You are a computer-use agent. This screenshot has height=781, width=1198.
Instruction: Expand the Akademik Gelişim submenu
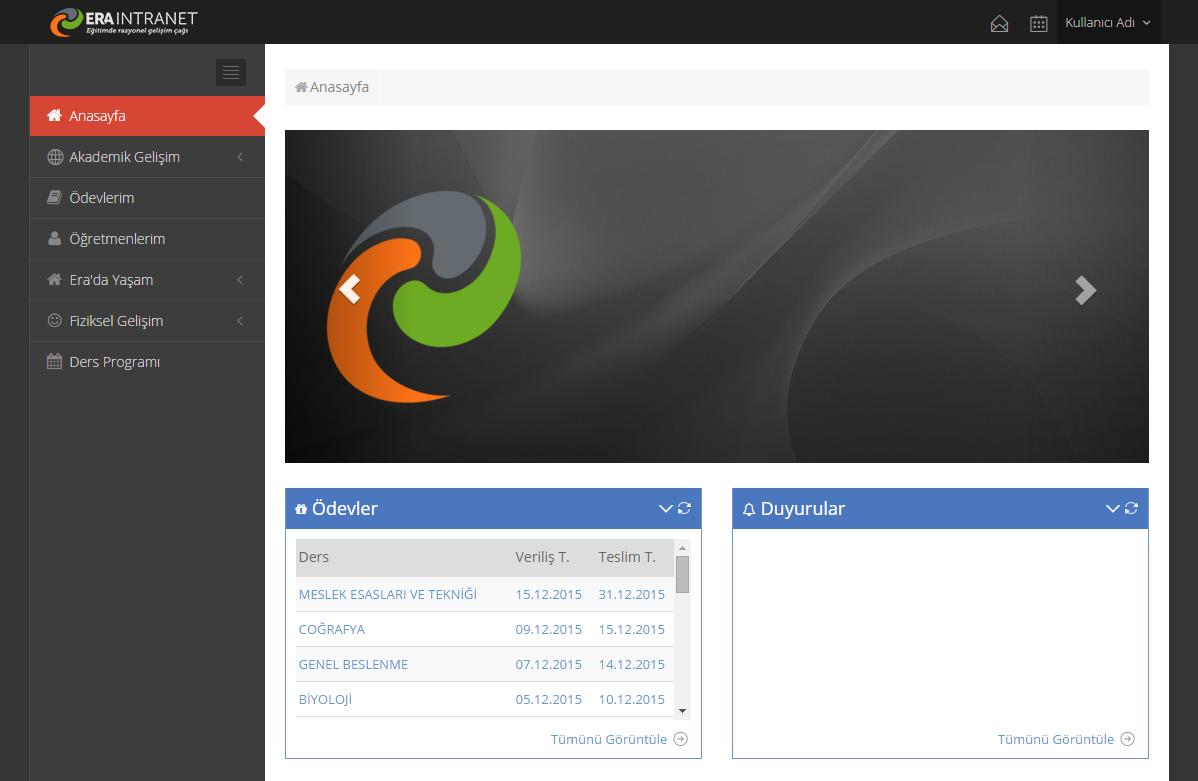[x=124, y=157]
